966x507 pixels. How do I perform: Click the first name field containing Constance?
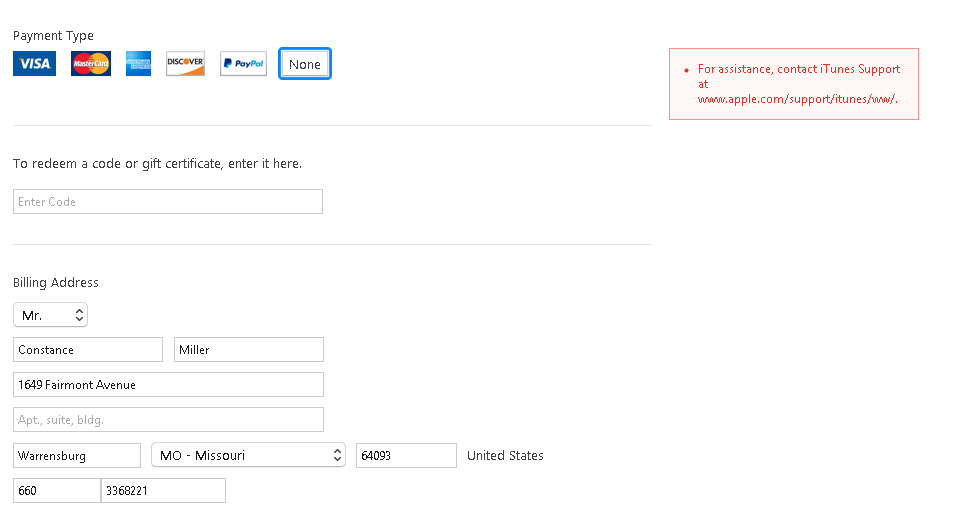88,350
